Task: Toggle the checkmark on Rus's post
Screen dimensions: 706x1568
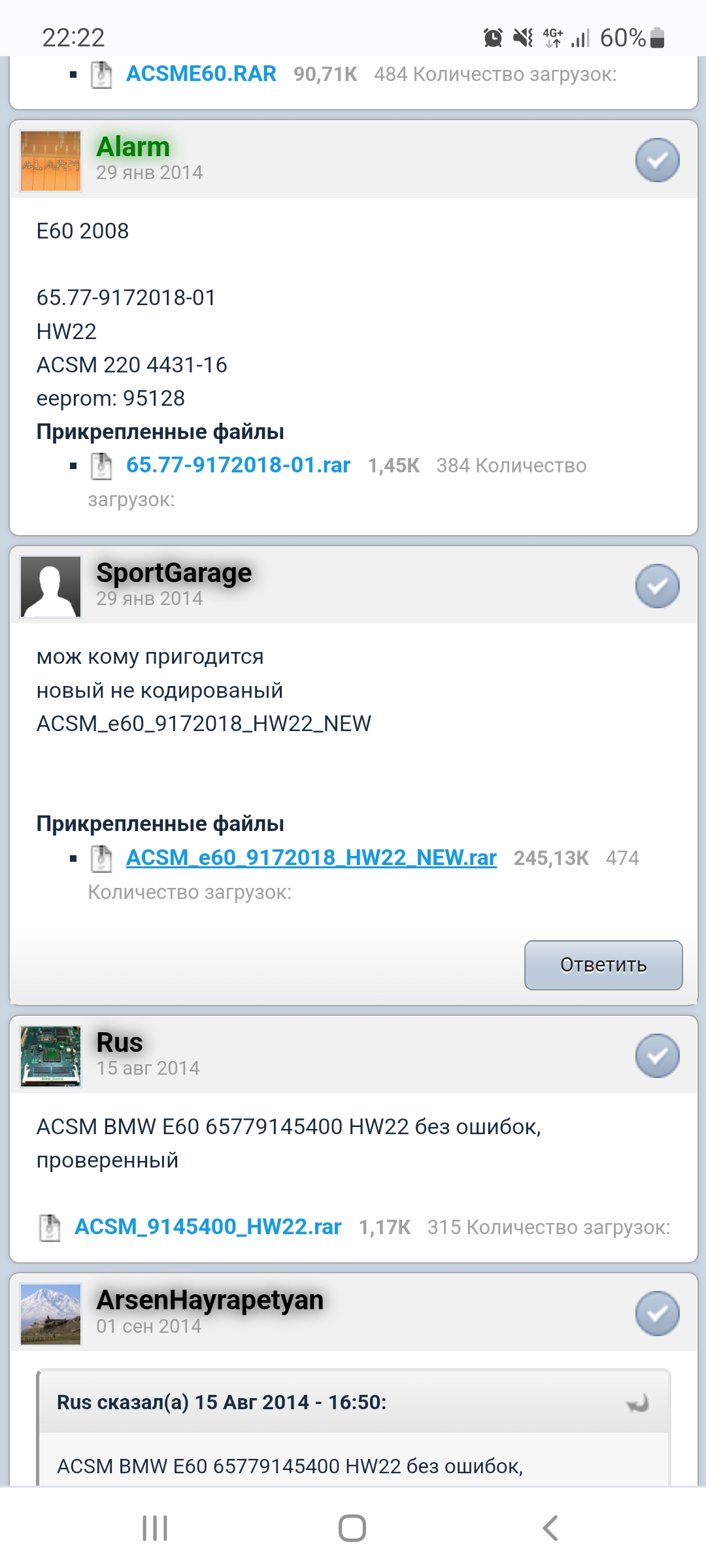Action: click(x=658, y=1056)
